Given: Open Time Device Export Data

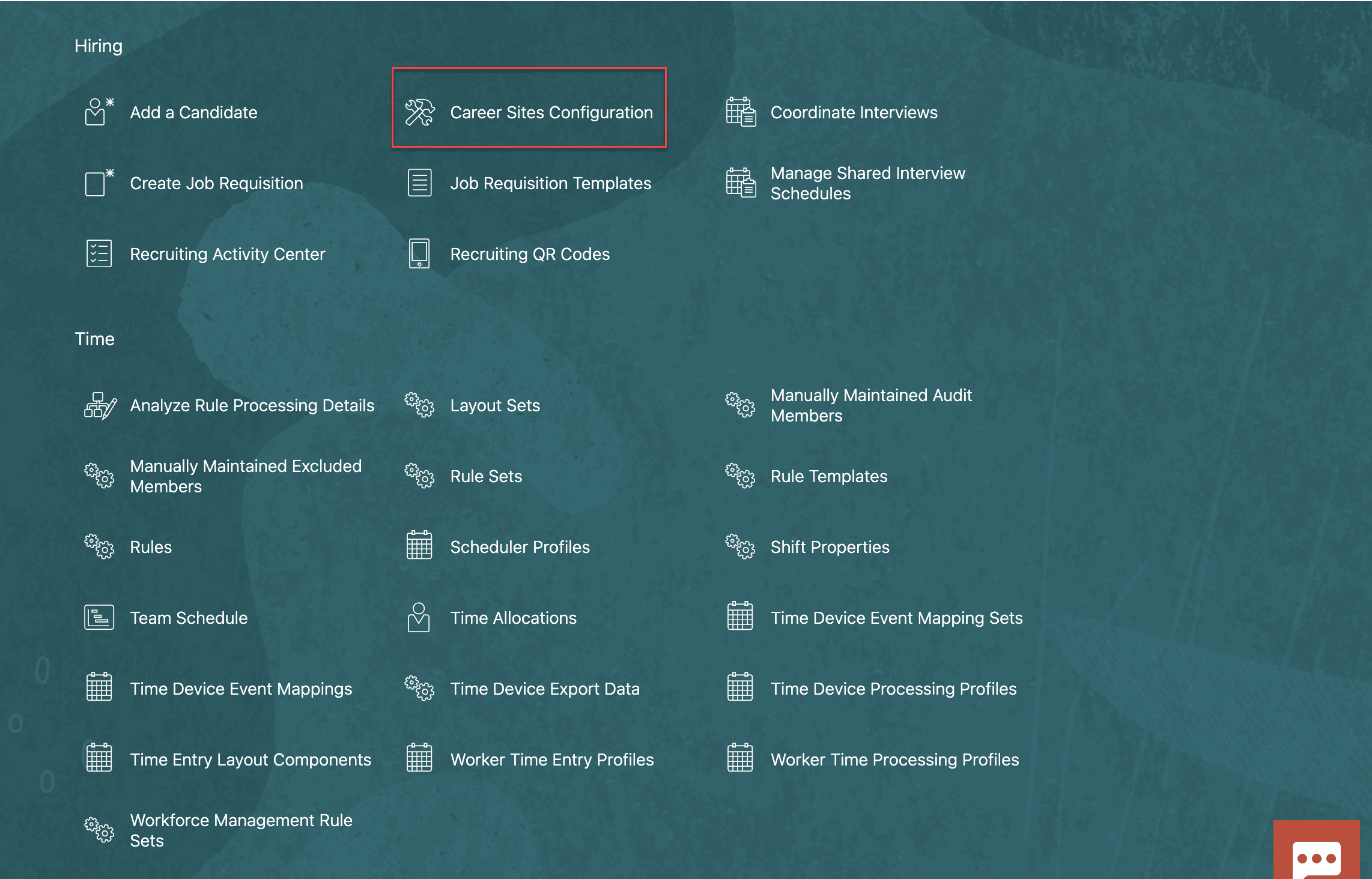Looking at the screenshot, I should tap(544, 689).
